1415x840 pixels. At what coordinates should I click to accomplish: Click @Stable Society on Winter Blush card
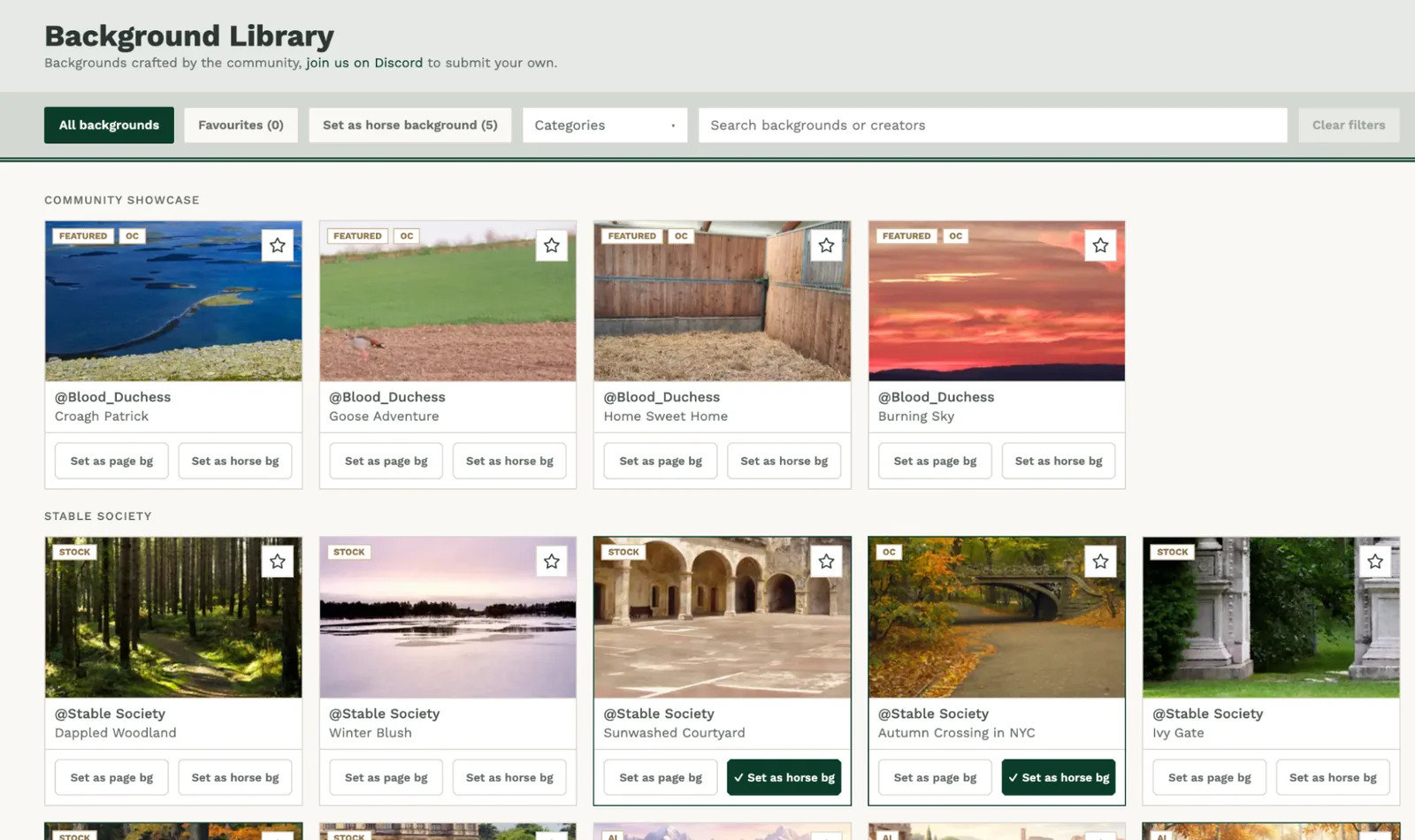[x=385, y=714]
